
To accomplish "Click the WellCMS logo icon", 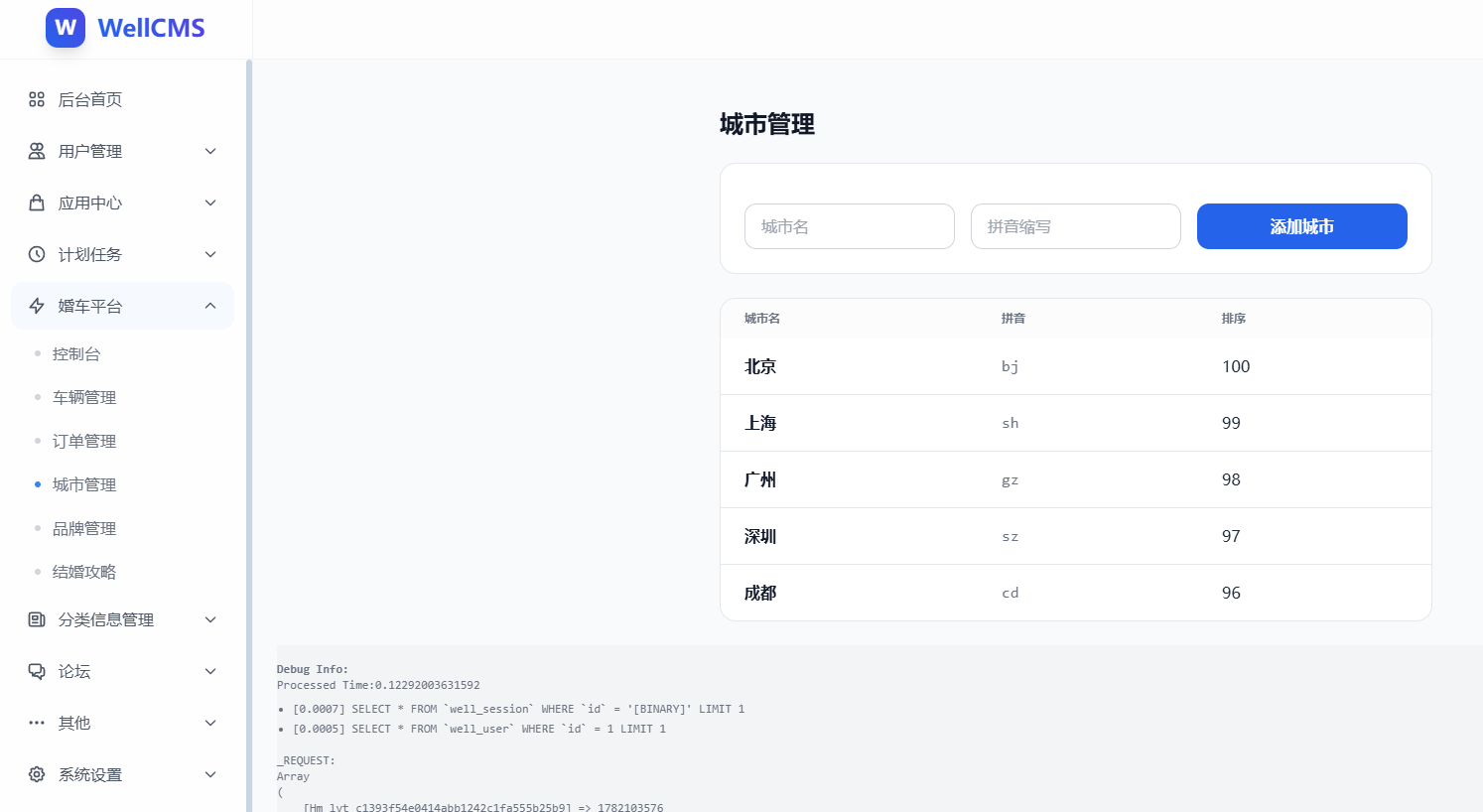I will click(x=66, y=28).
